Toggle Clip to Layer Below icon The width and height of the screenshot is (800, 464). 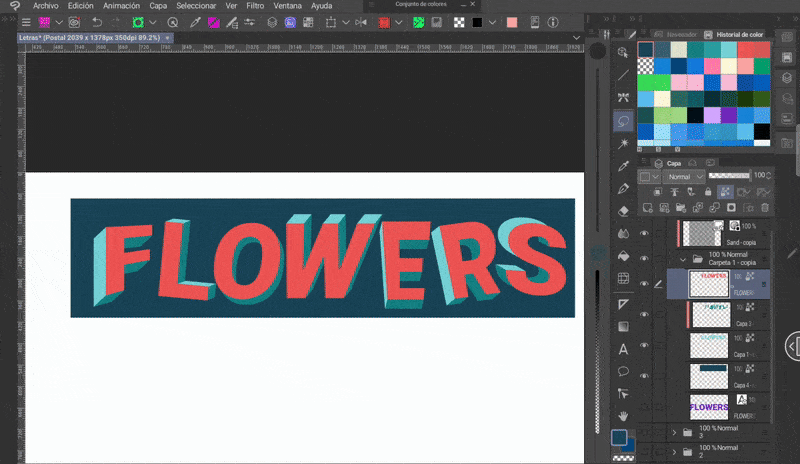click(658, 192)
